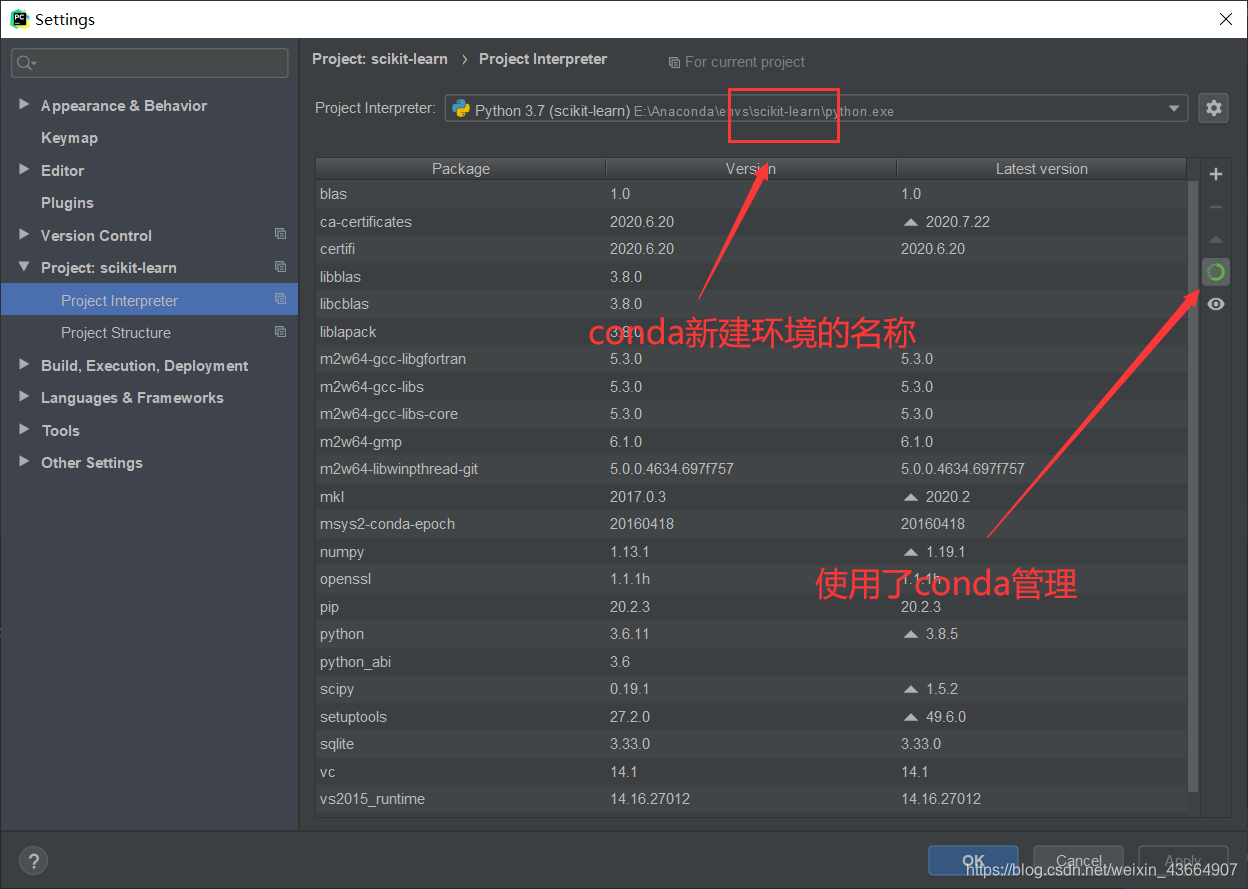Click the upgrade arrow in the ca-certificates latest version cell
Image resolution: width=1248 pixels, height=889 pixels.
[x=910, y=222]
